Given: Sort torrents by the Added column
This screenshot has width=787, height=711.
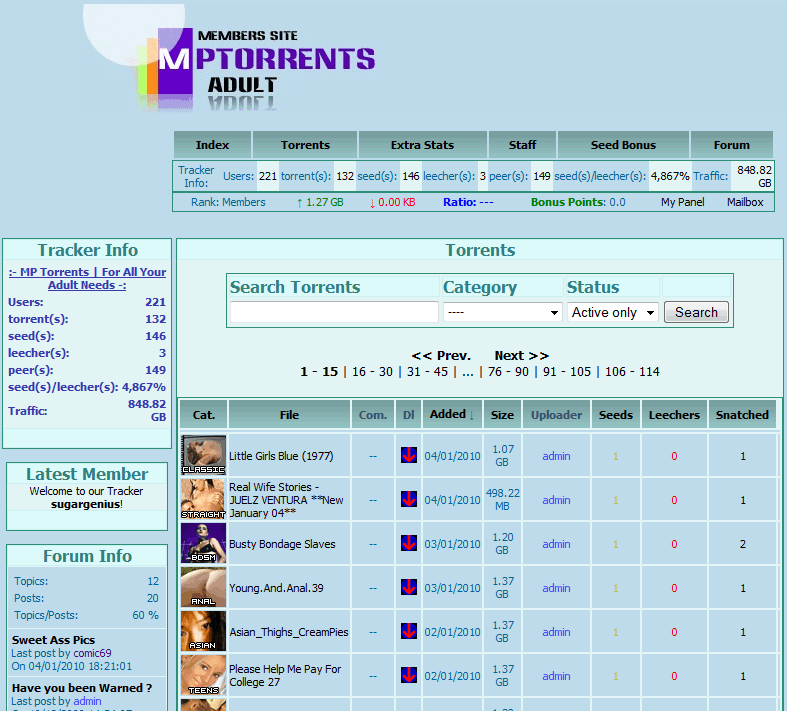Looking at the screenshot, I should [453, 414].
